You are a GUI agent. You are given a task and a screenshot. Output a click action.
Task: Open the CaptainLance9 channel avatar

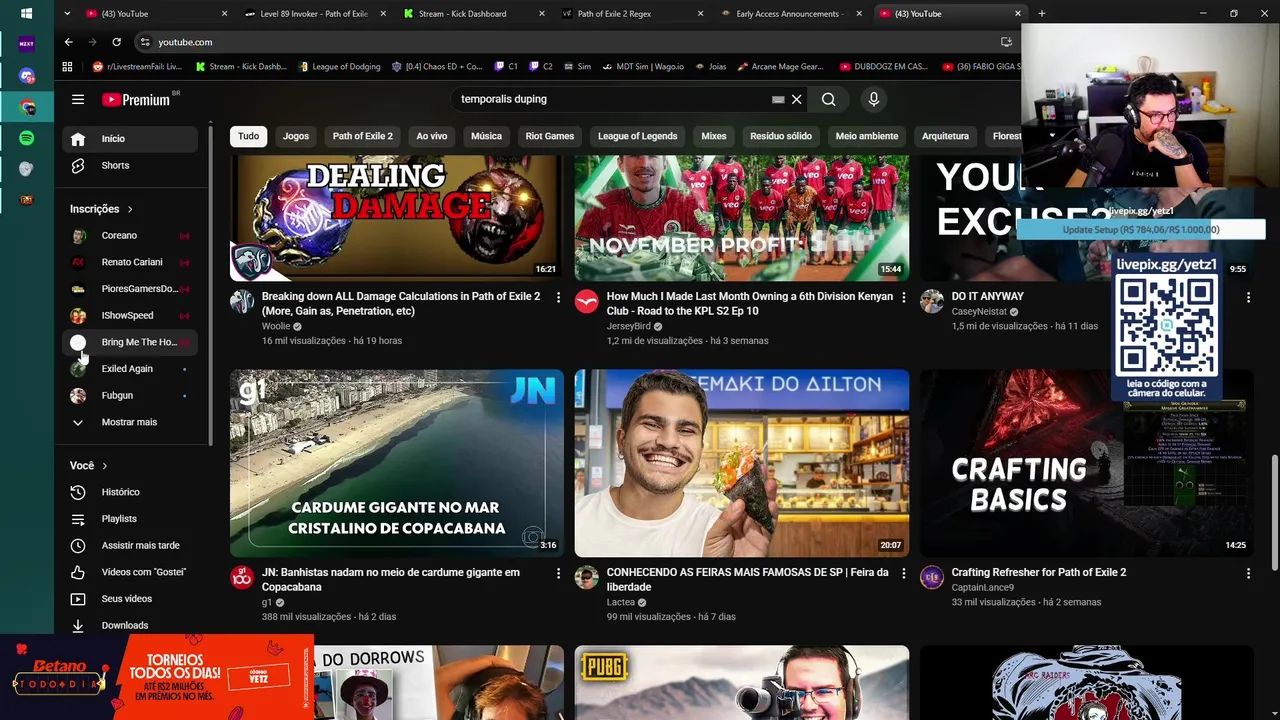932,577
